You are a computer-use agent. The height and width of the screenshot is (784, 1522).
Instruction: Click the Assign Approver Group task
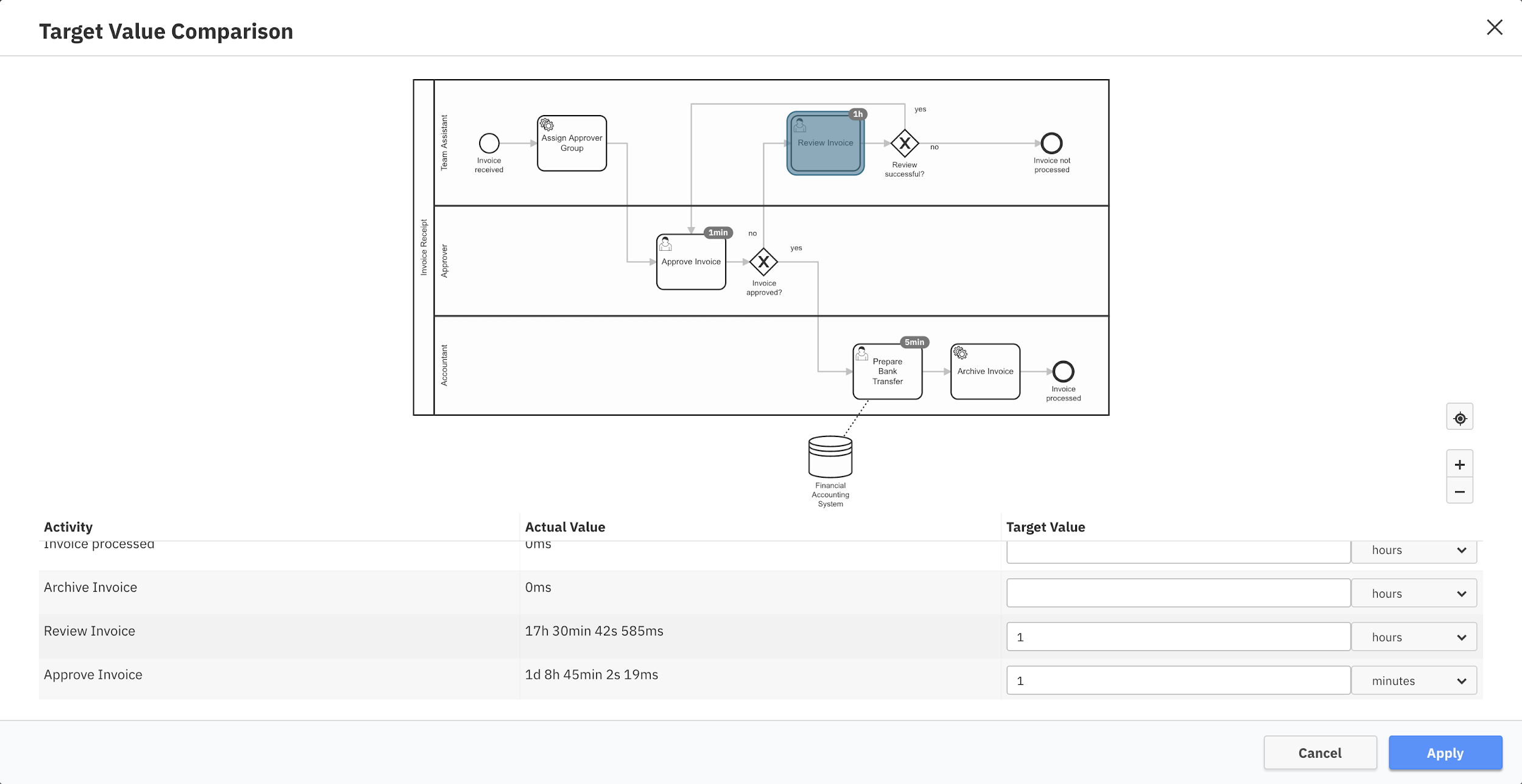pos(571,144)
